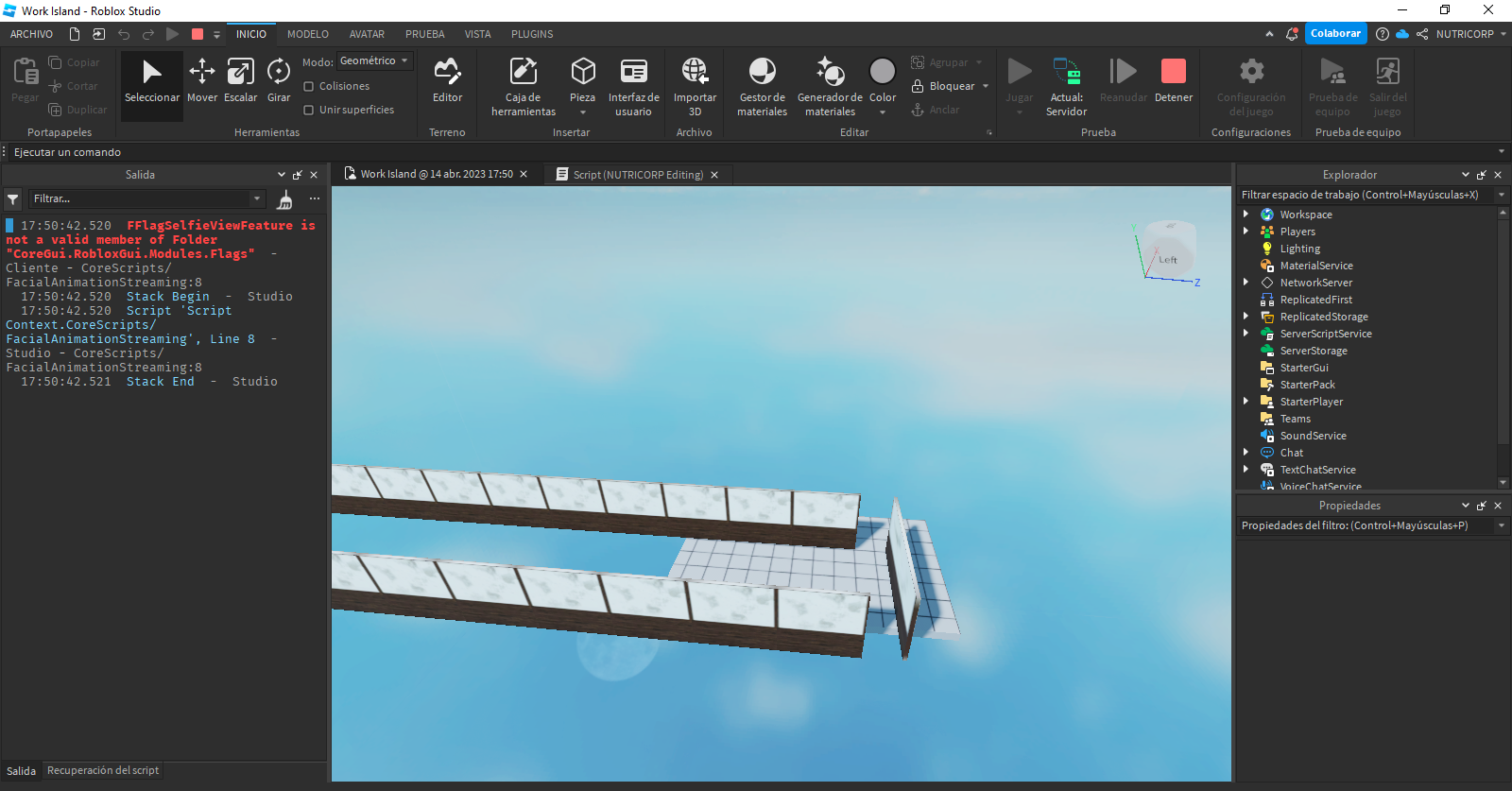This screenshot has width=1512, height=791.
Task: Select SoundService in the Explorer
Action: [1313, 436]
